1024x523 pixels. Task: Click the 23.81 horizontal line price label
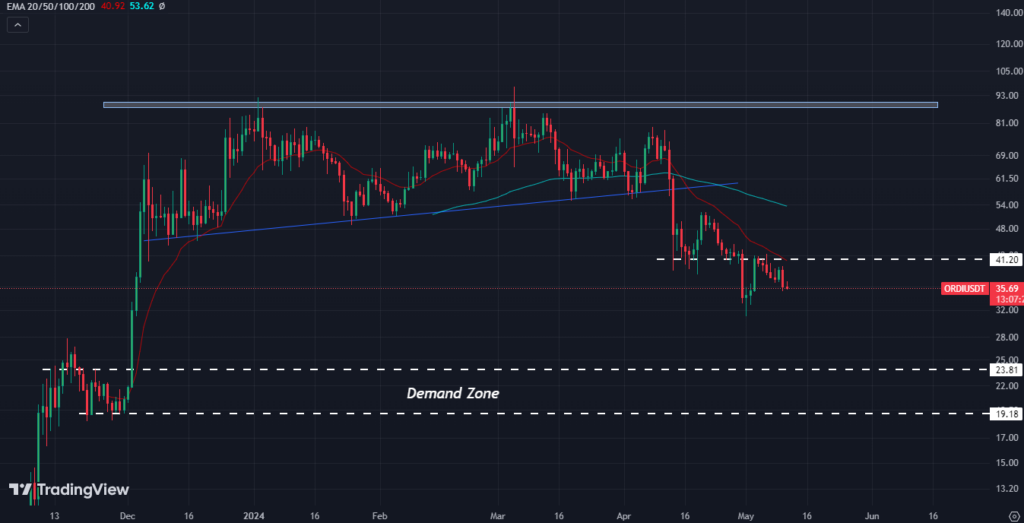[x=1006, y=370]
